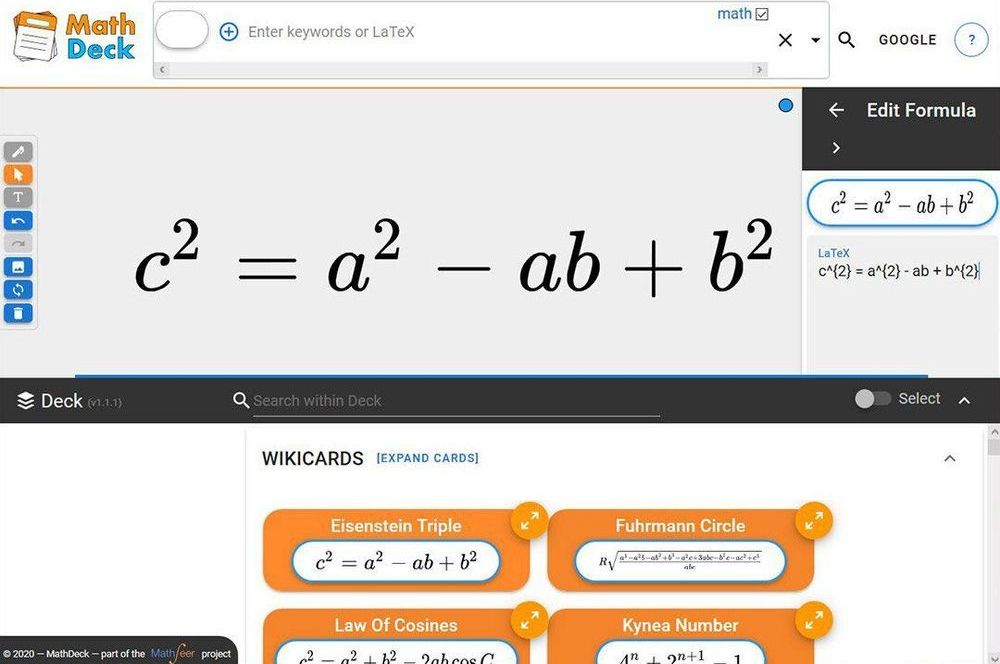
Task: Toggle the math checkbox
Action: (763, 14)
